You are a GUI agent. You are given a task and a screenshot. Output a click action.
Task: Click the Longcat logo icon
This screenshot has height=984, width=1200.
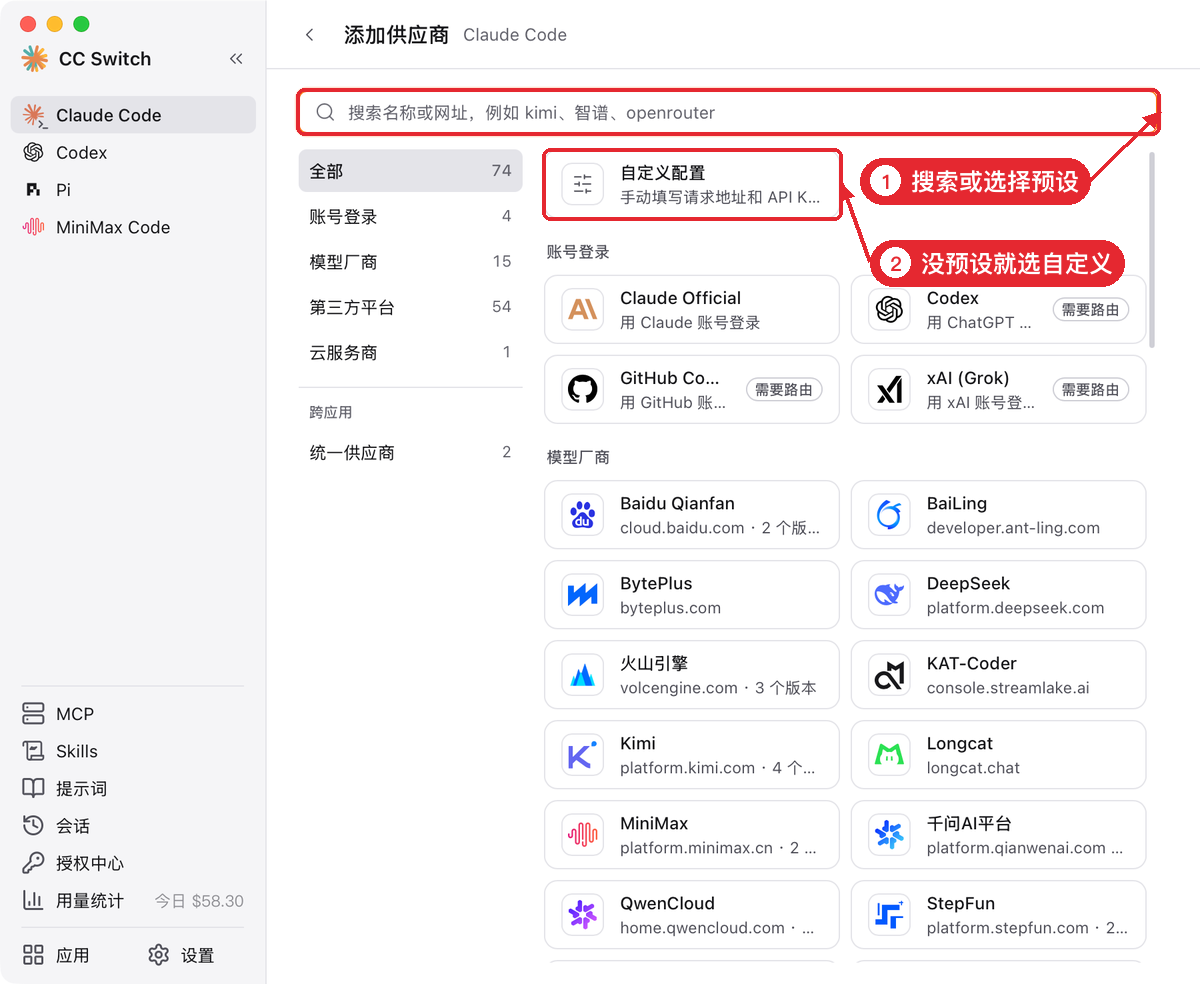coord(889,755)
